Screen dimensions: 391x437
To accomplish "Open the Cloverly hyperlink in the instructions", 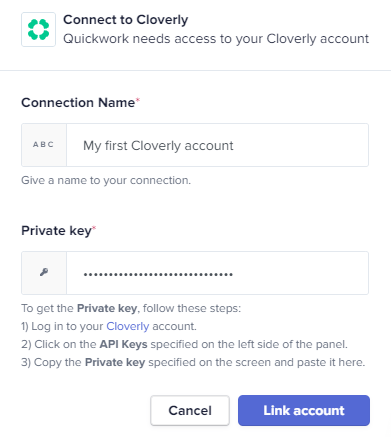I will (128, 326).
